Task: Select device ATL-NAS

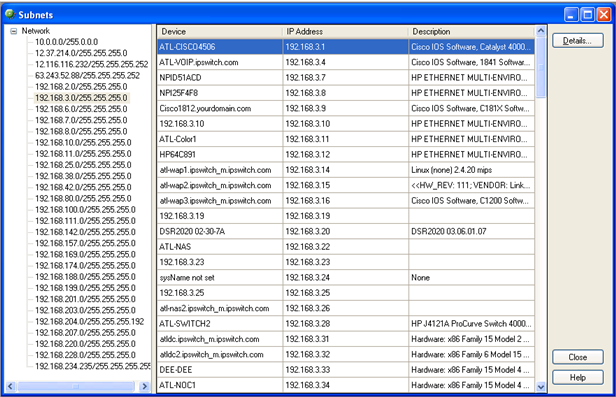Action: [175, 247]
